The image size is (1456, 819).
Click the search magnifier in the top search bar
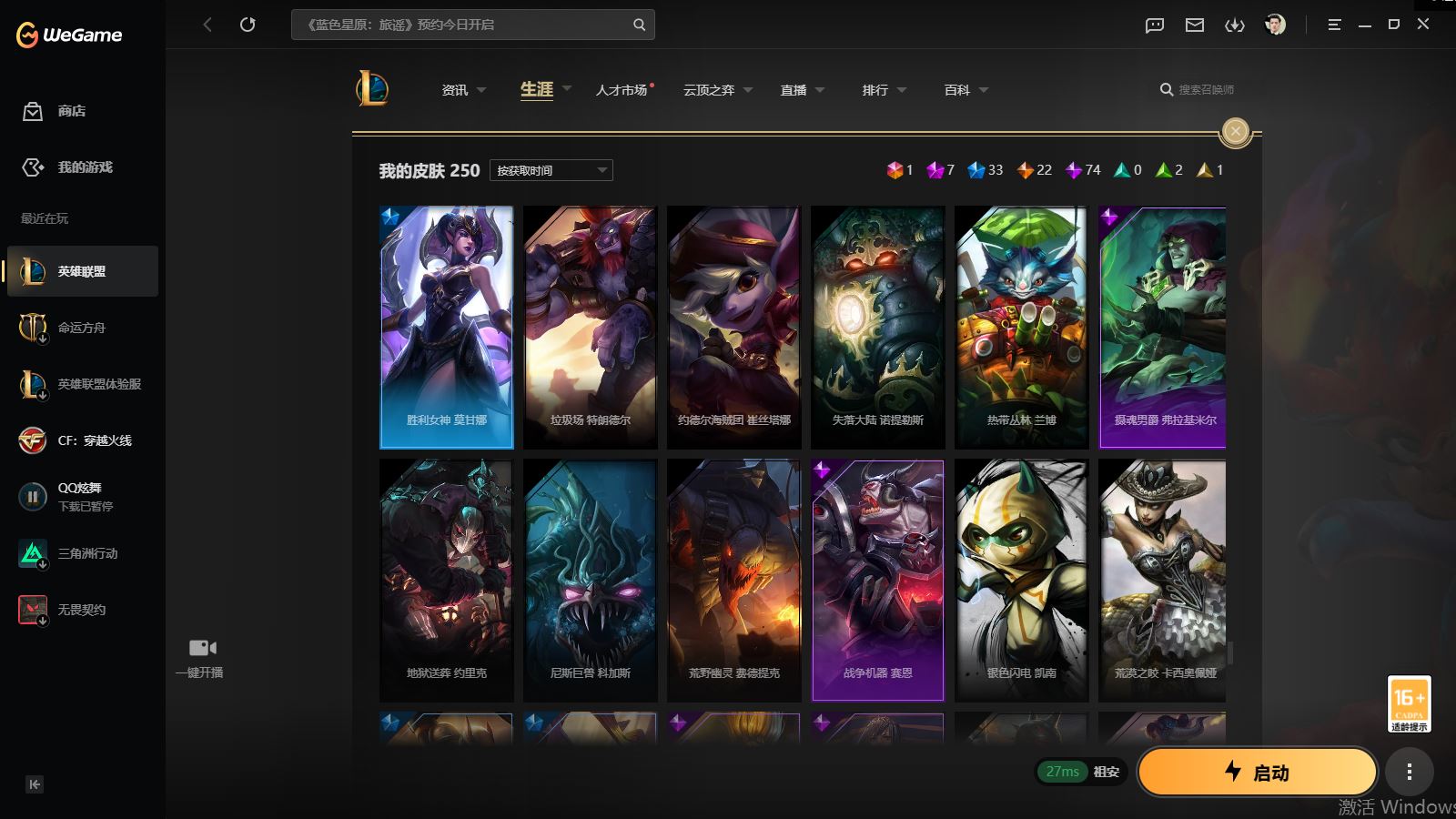[x=640, y=25]
